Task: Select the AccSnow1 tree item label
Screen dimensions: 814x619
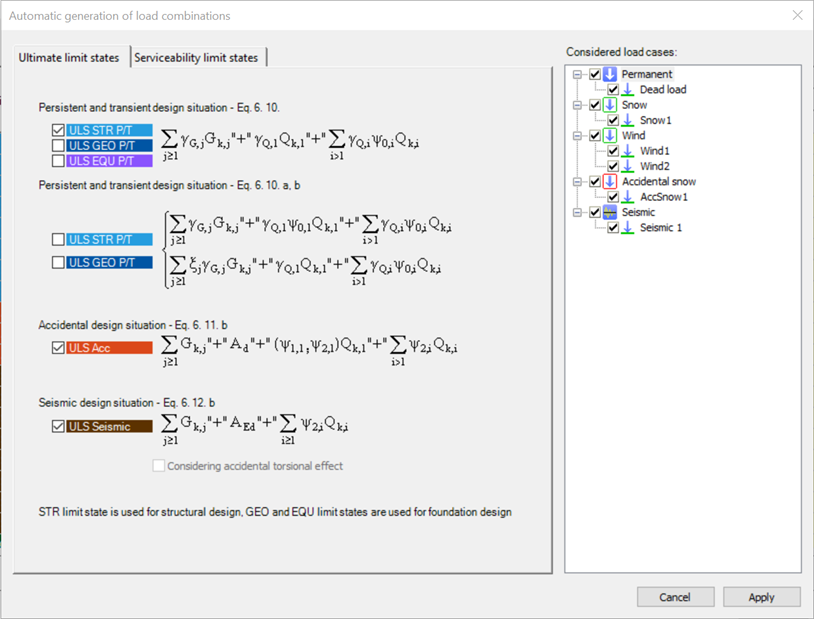Action: click(664, 197)
